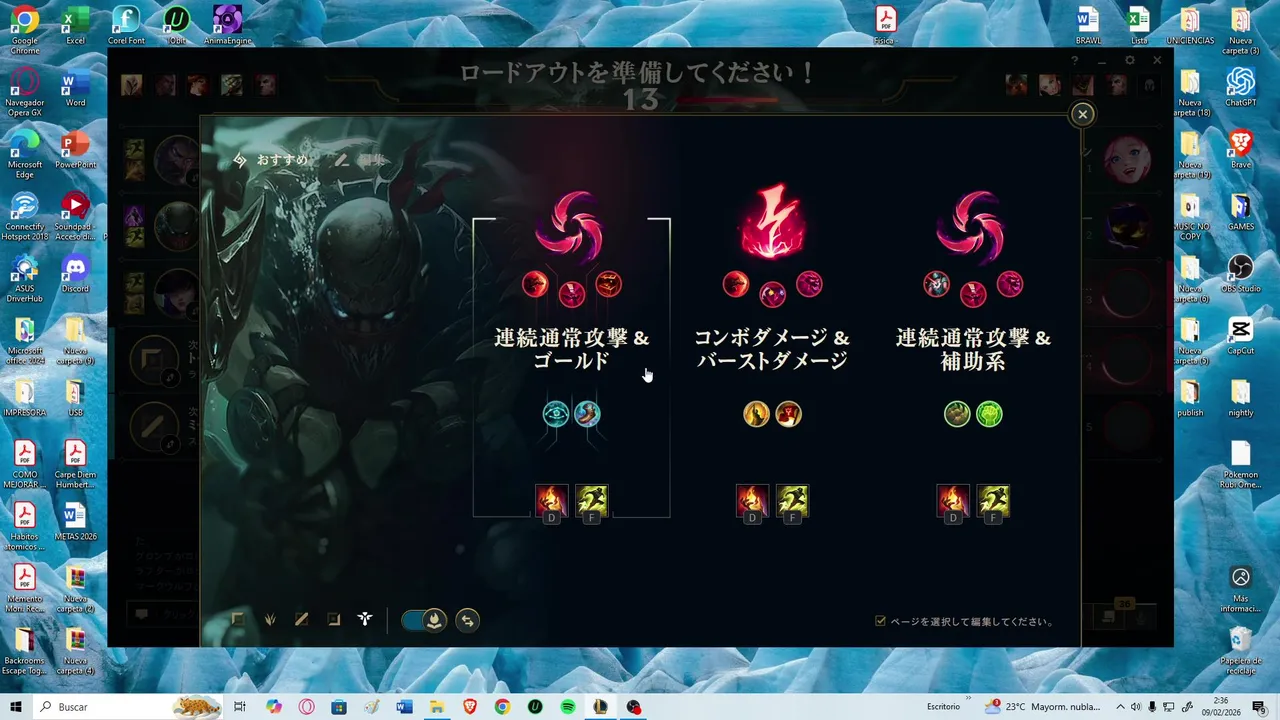Click the boots secondary rune on the ゴールド page

pos(587,414)
